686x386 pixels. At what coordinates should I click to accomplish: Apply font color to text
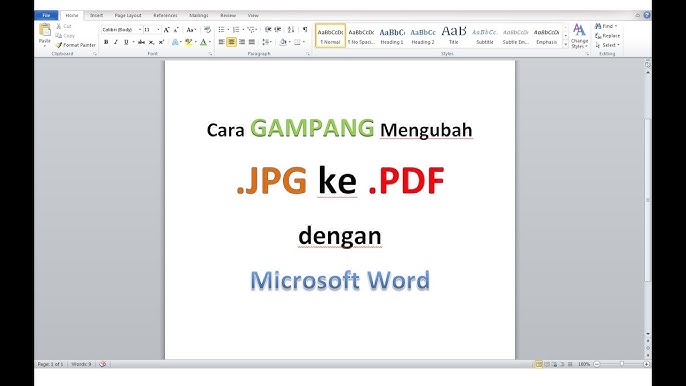tap(203, 42)
